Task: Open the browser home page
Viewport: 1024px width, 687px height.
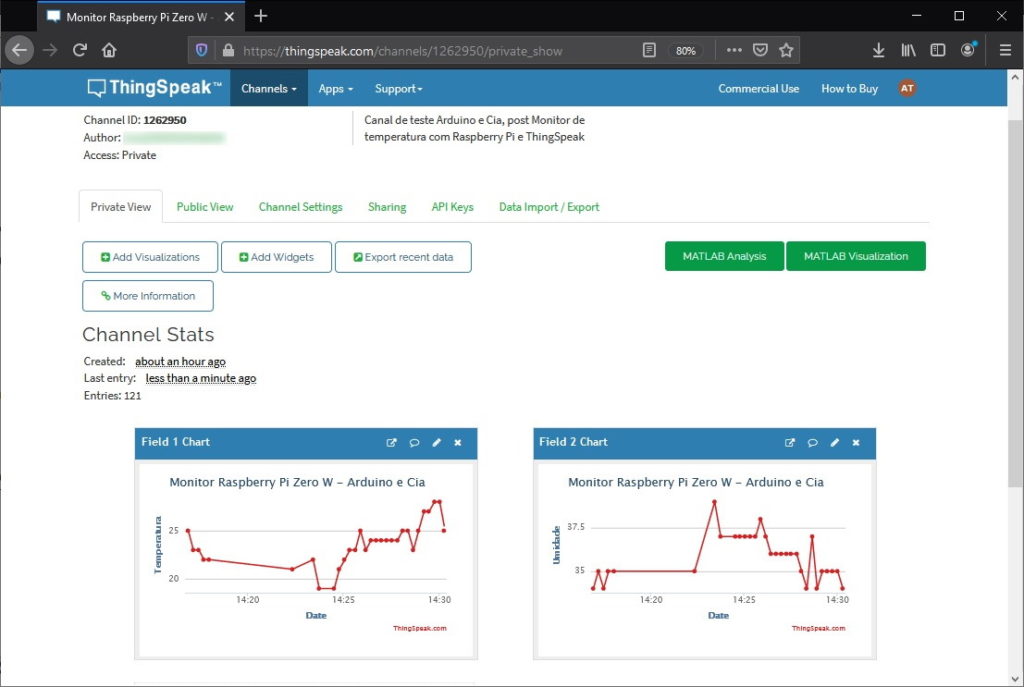Action: coord(109,50)
